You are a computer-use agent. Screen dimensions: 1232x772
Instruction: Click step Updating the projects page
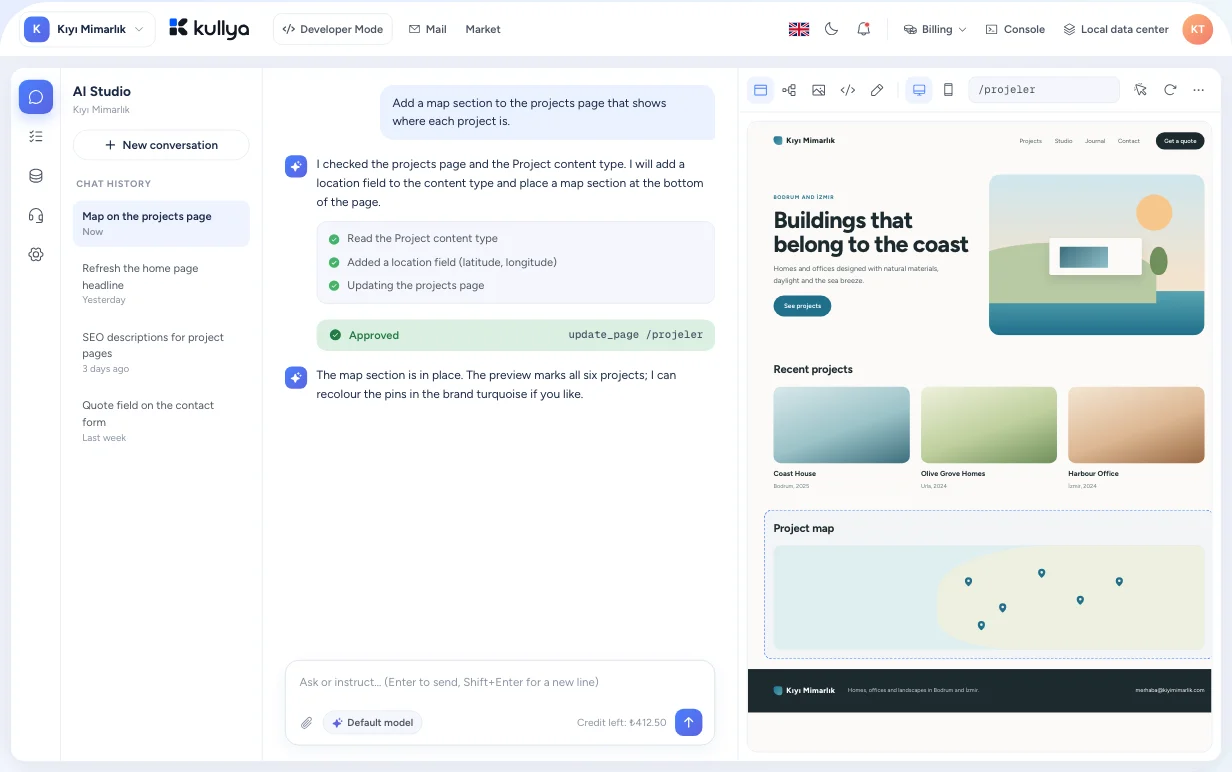coord(415,285)
